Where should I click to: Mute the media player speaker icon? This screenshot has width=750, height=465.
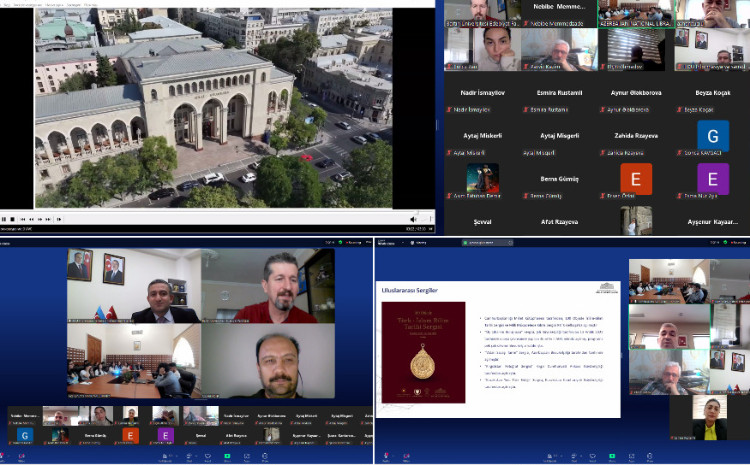[x=413, y=218]
